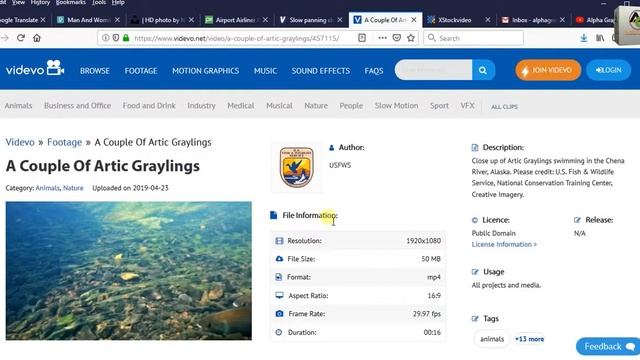Open the Bookmarks menu
This screenshot has width=640, height=360.
click(x=71, y=3)
